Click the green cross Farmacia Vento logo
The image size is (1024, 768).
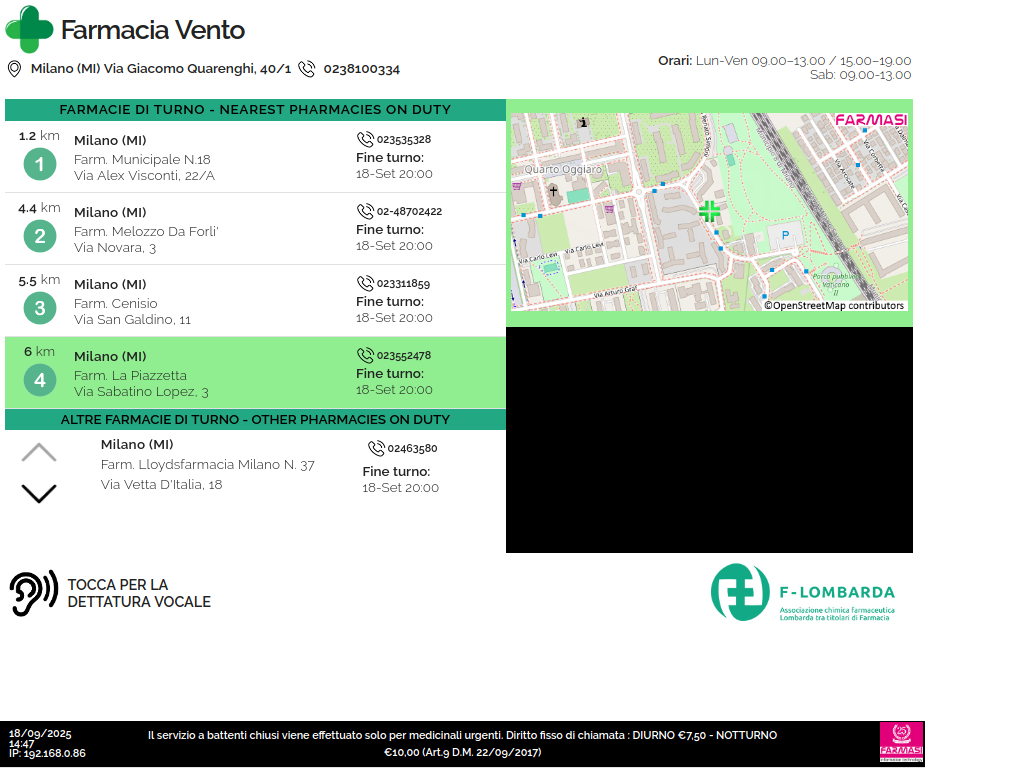pyautogui.click(x=29, y=29)
